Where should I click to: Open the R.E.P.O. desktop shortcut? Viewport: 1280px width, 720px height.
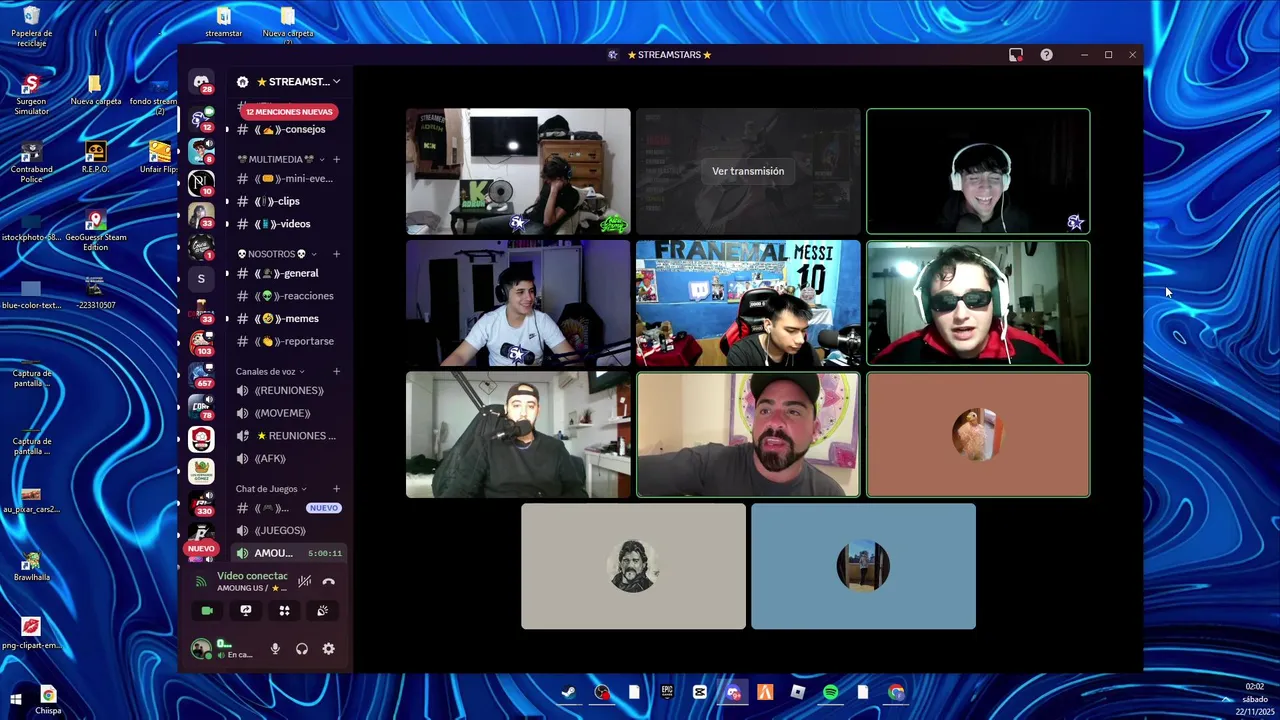[x=95, y=157]
